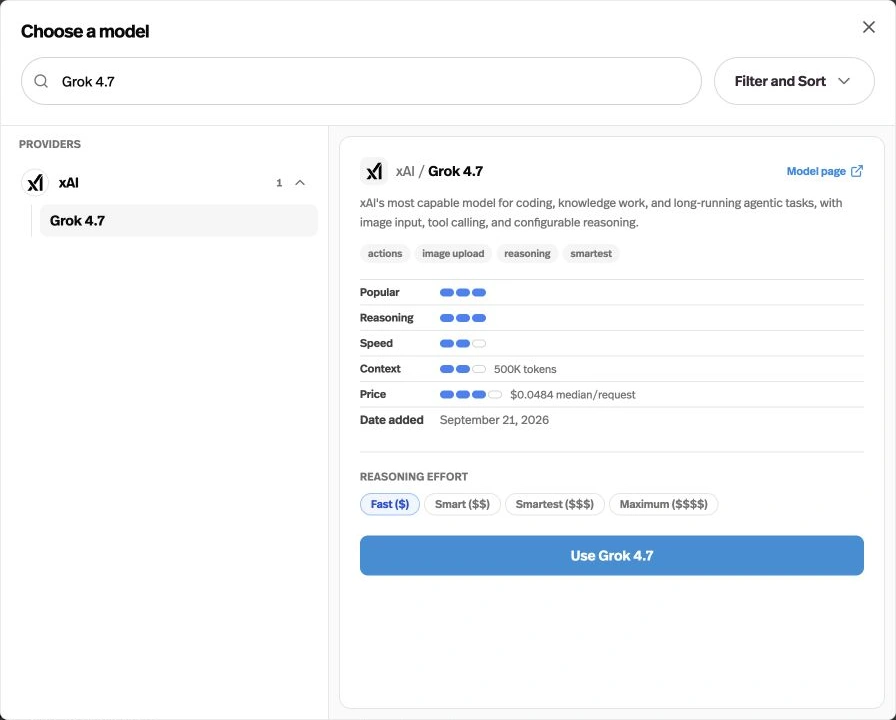
Task: Select Maximum ($$$$) reasoning effort
Action: click(663, 504)
